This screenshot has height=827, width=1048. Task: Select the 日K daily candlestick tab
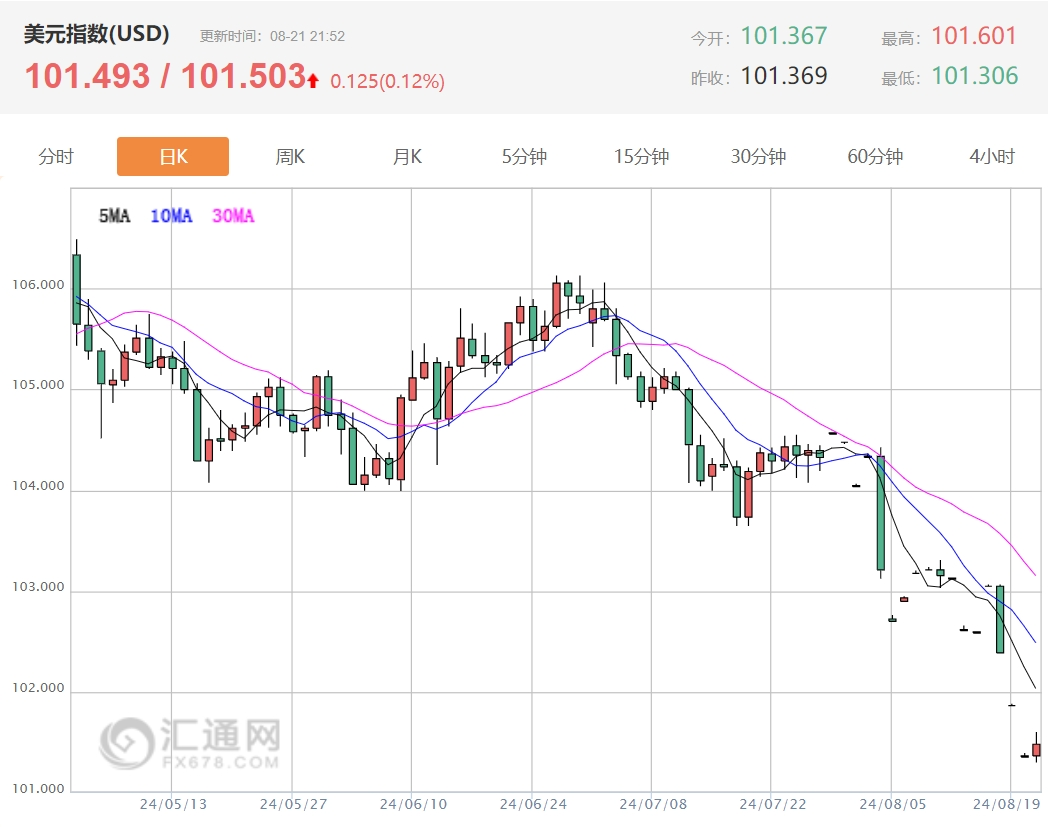[172, 156]
